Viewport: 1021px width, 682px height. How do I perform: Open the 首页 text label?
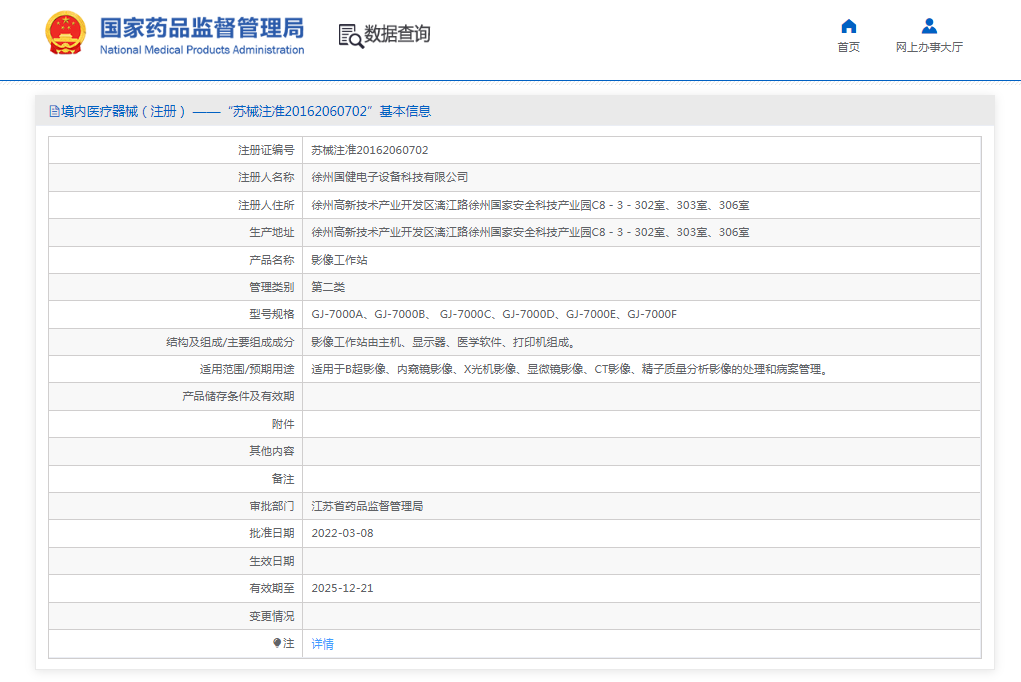point(848,48)
